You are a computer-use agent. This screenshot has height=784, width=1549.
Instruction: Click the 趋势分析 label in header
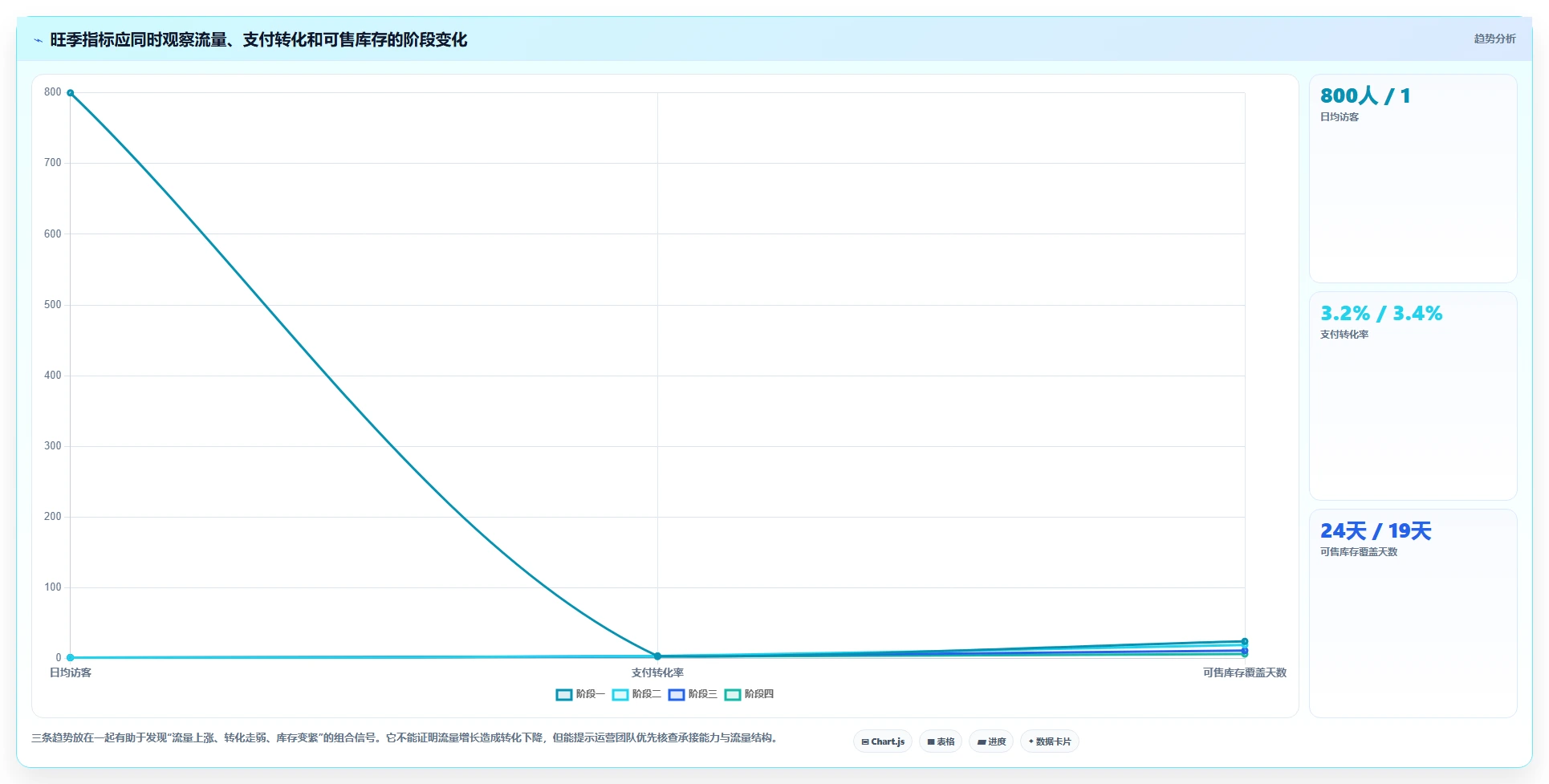(x=1494, y=39)
